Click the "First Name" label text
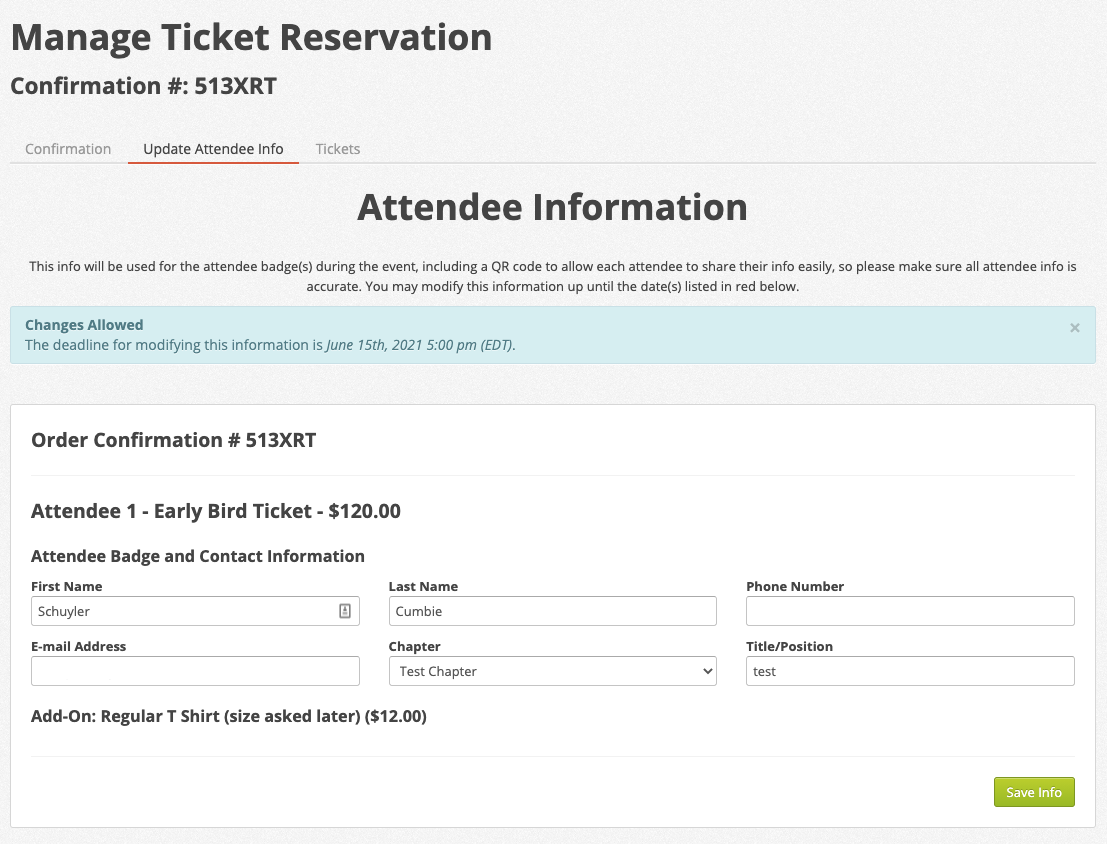 click(67, 586)
